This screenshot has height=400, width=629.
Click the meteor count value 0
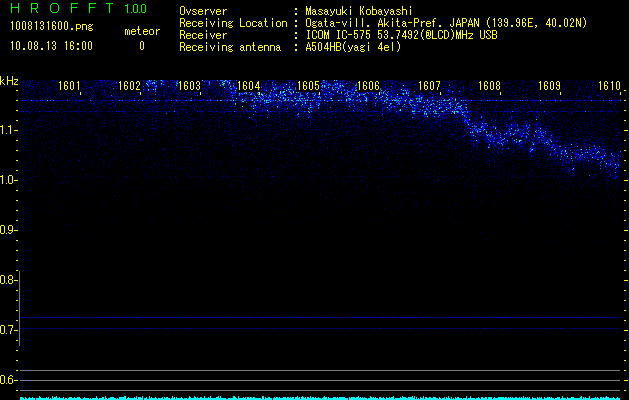[142, 46]
